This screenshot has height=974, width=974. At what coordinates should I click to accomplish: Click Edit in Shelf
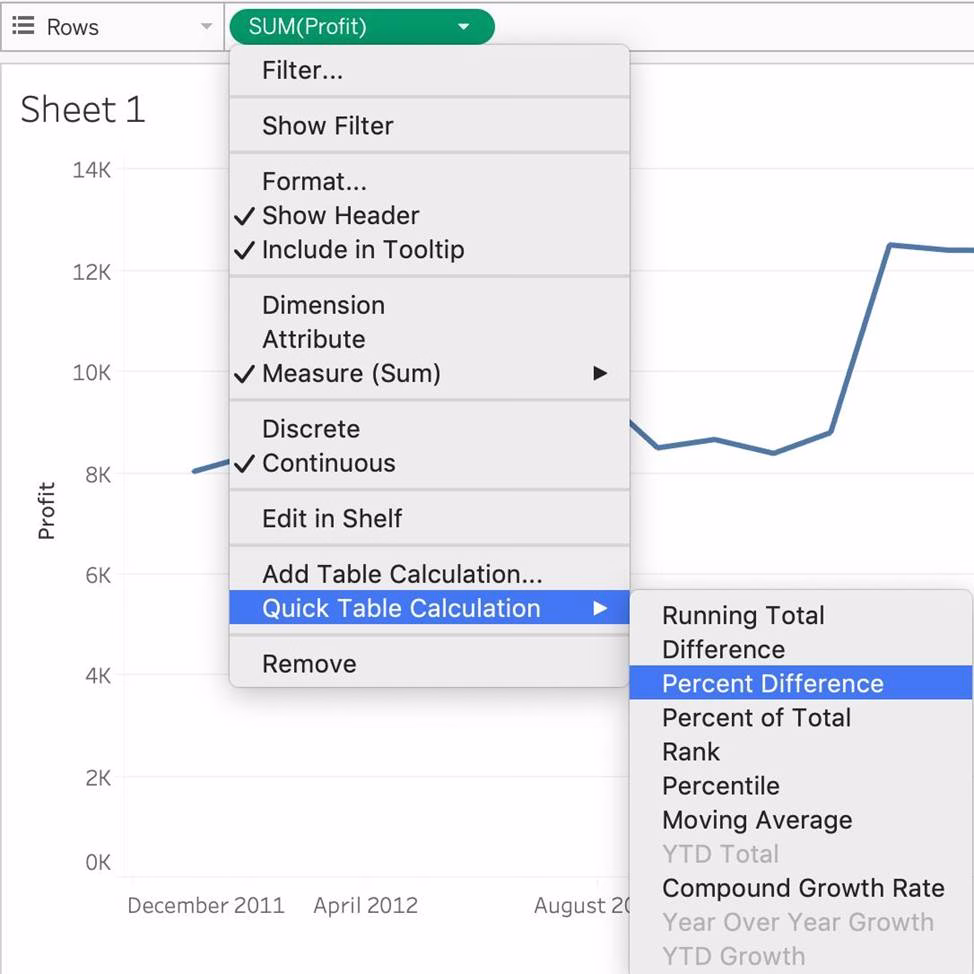[x=332, y=519]
